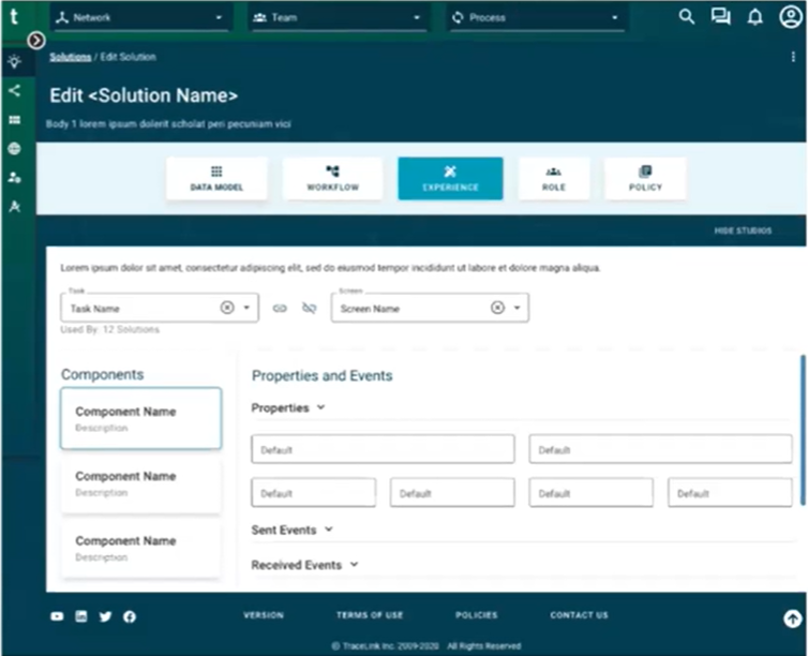Expand the left sidebar with arrow button
808x656 pixels.
36,40
